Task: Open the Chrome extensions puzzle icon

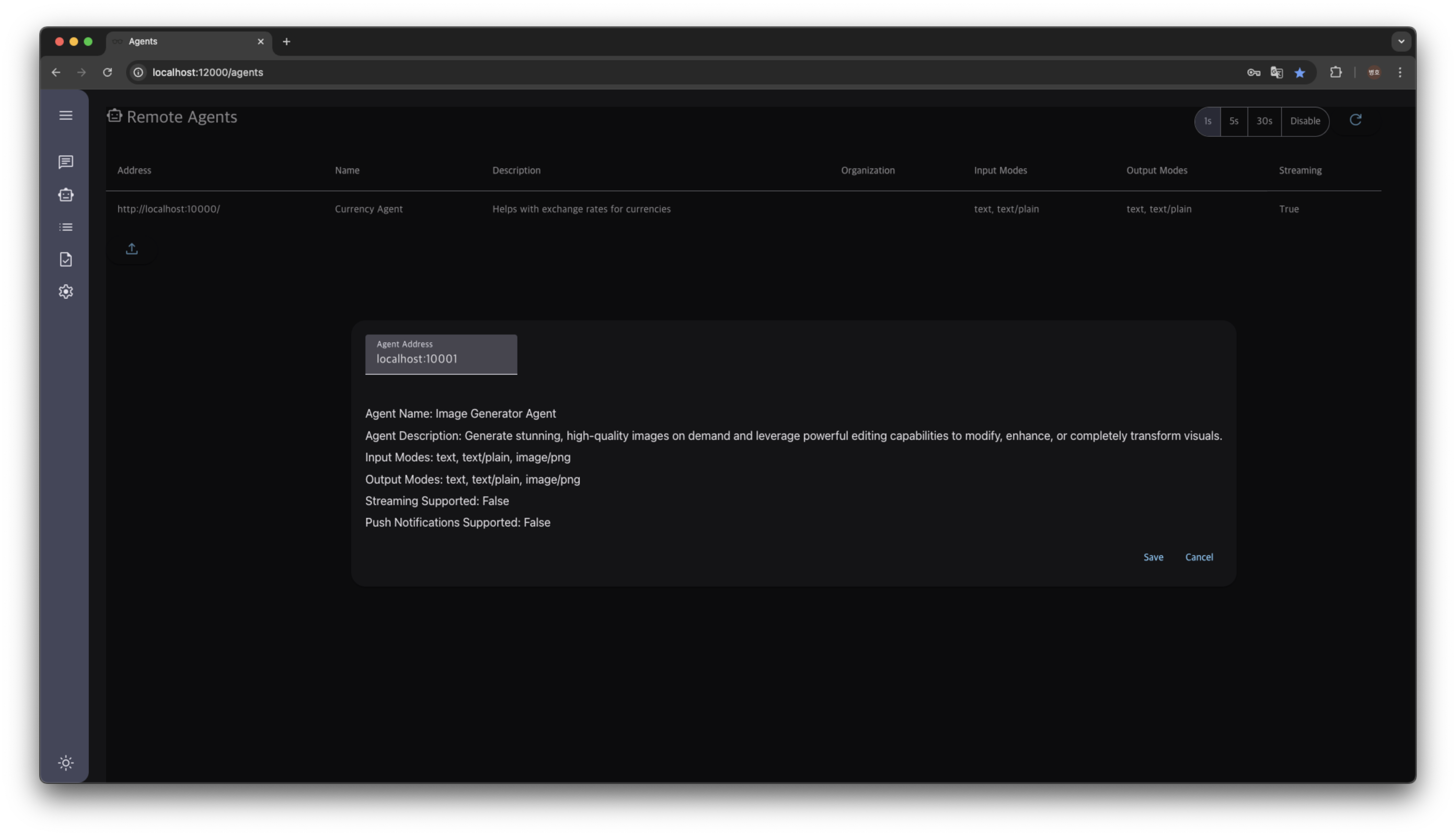Action: [1335, 72]
